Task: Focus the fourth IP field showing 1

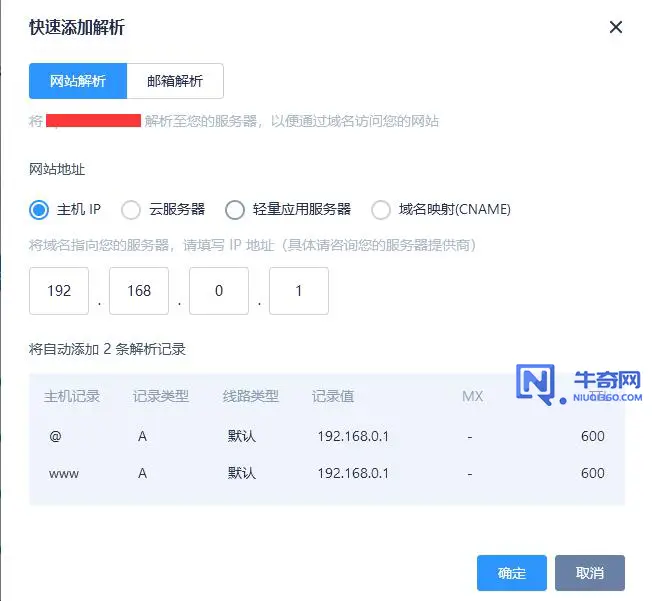Action: click(299, 291)
